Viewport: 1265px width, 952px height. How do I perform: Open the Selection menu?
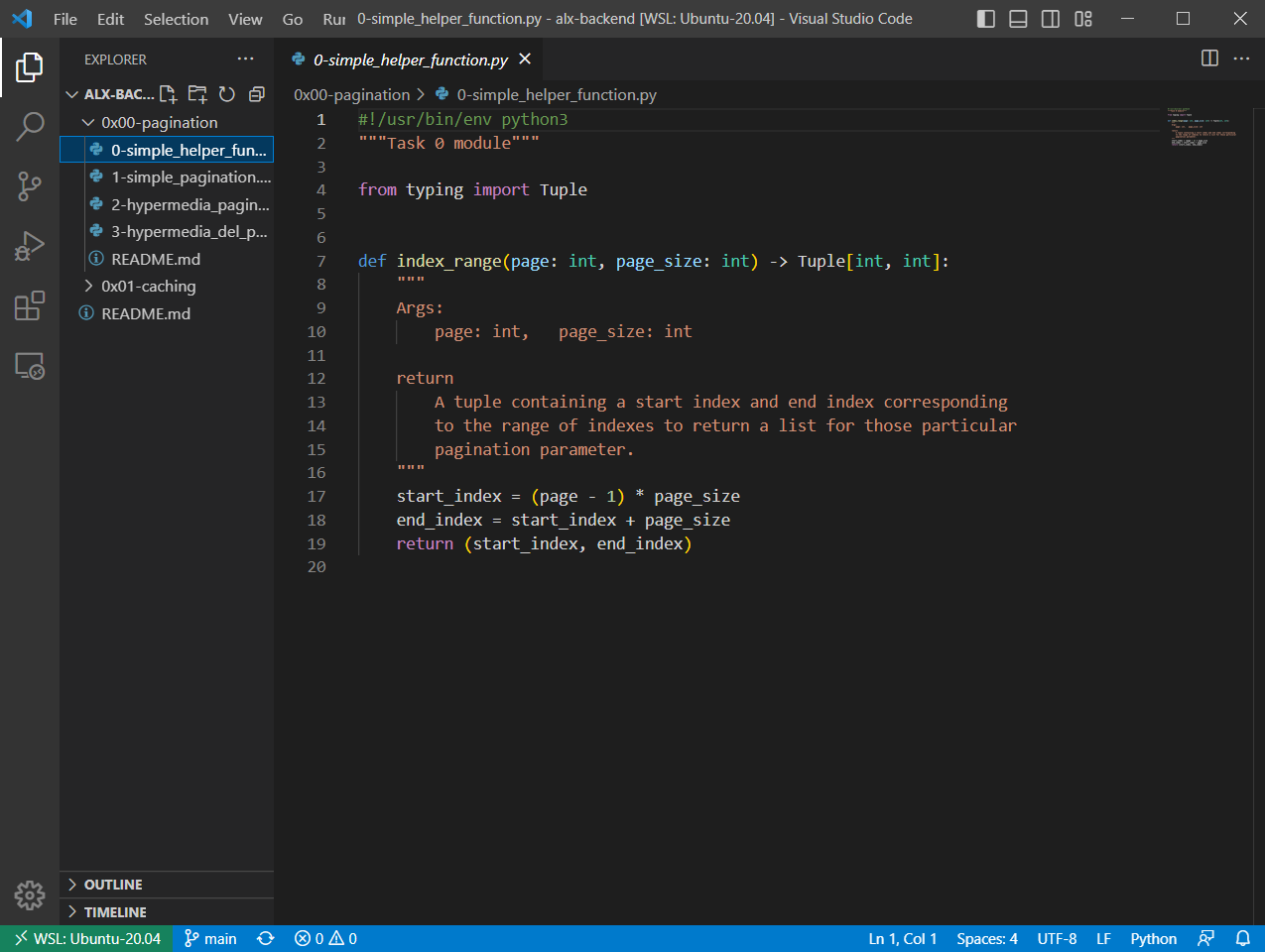[x=176, y=19]
